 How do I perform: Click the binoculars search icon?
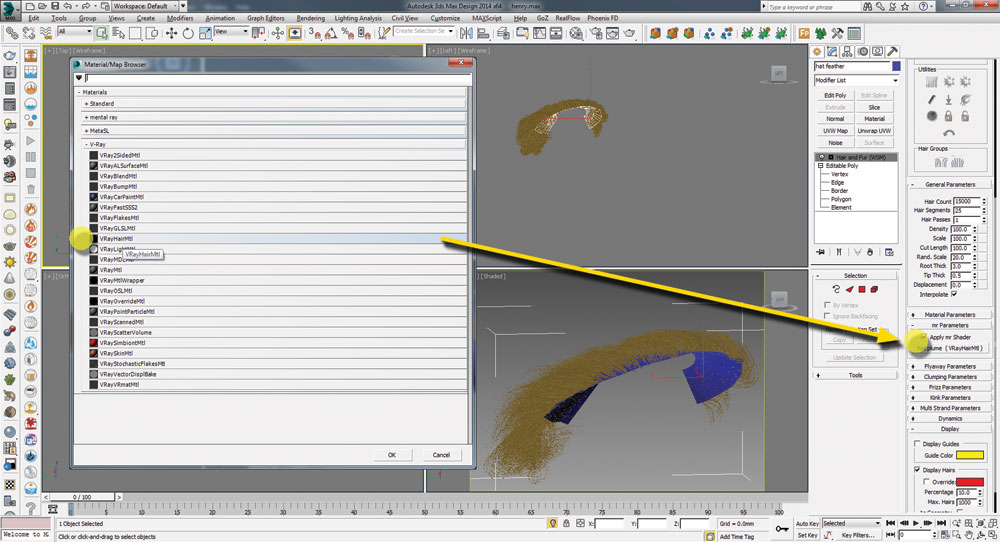coord(867,6)
